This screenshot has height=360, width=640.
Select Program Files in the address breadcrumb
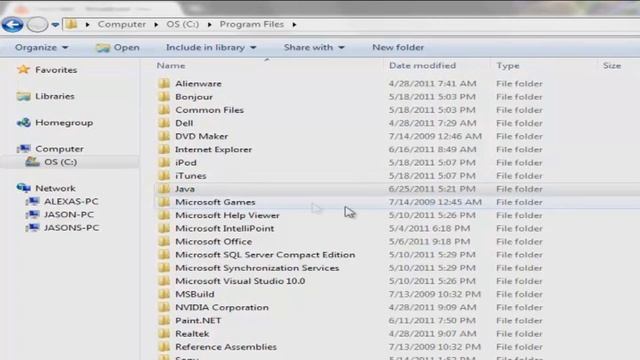click(251, 24)
